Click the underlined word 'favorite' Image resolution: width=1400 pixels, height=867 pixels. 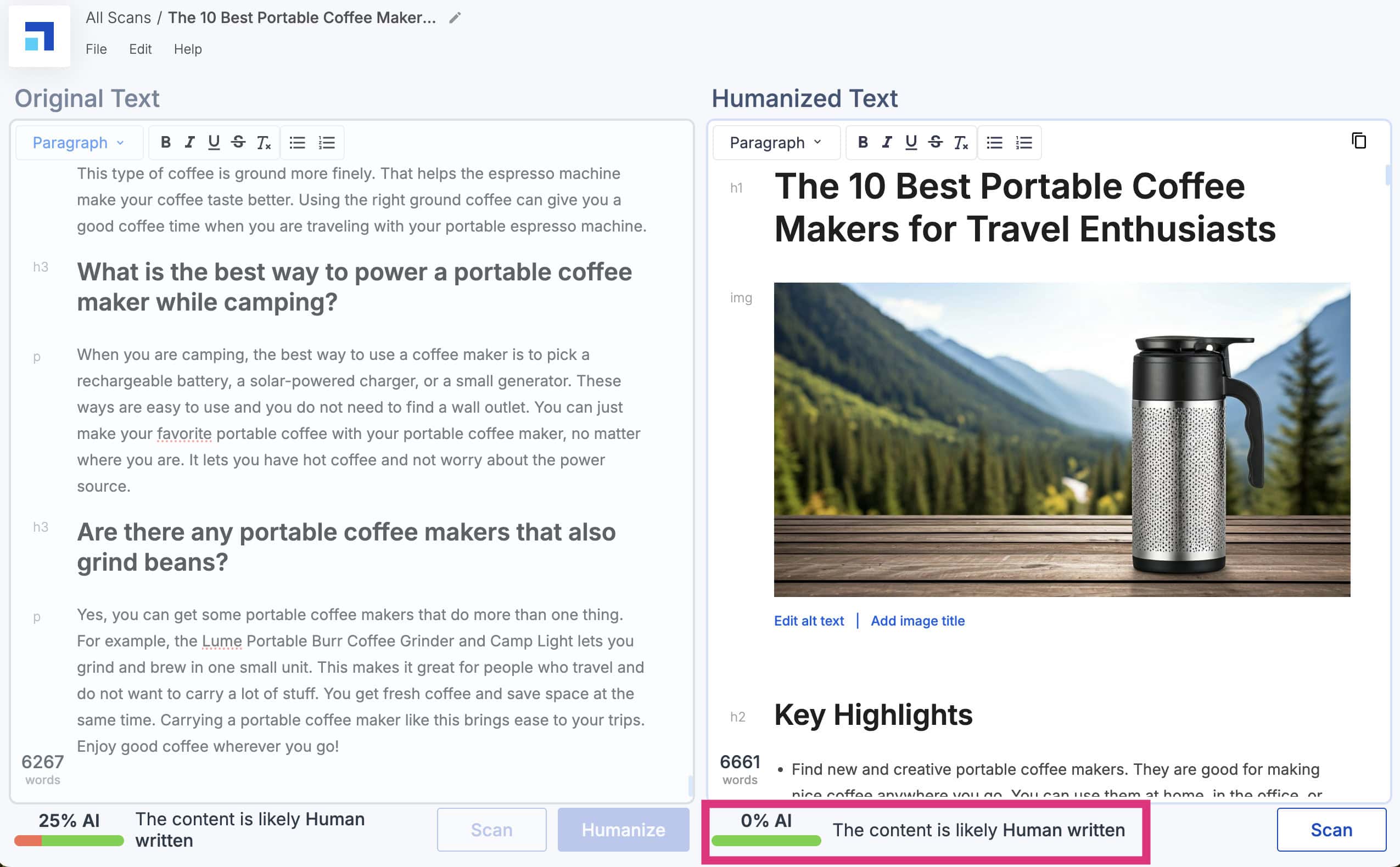click(184, 434)
